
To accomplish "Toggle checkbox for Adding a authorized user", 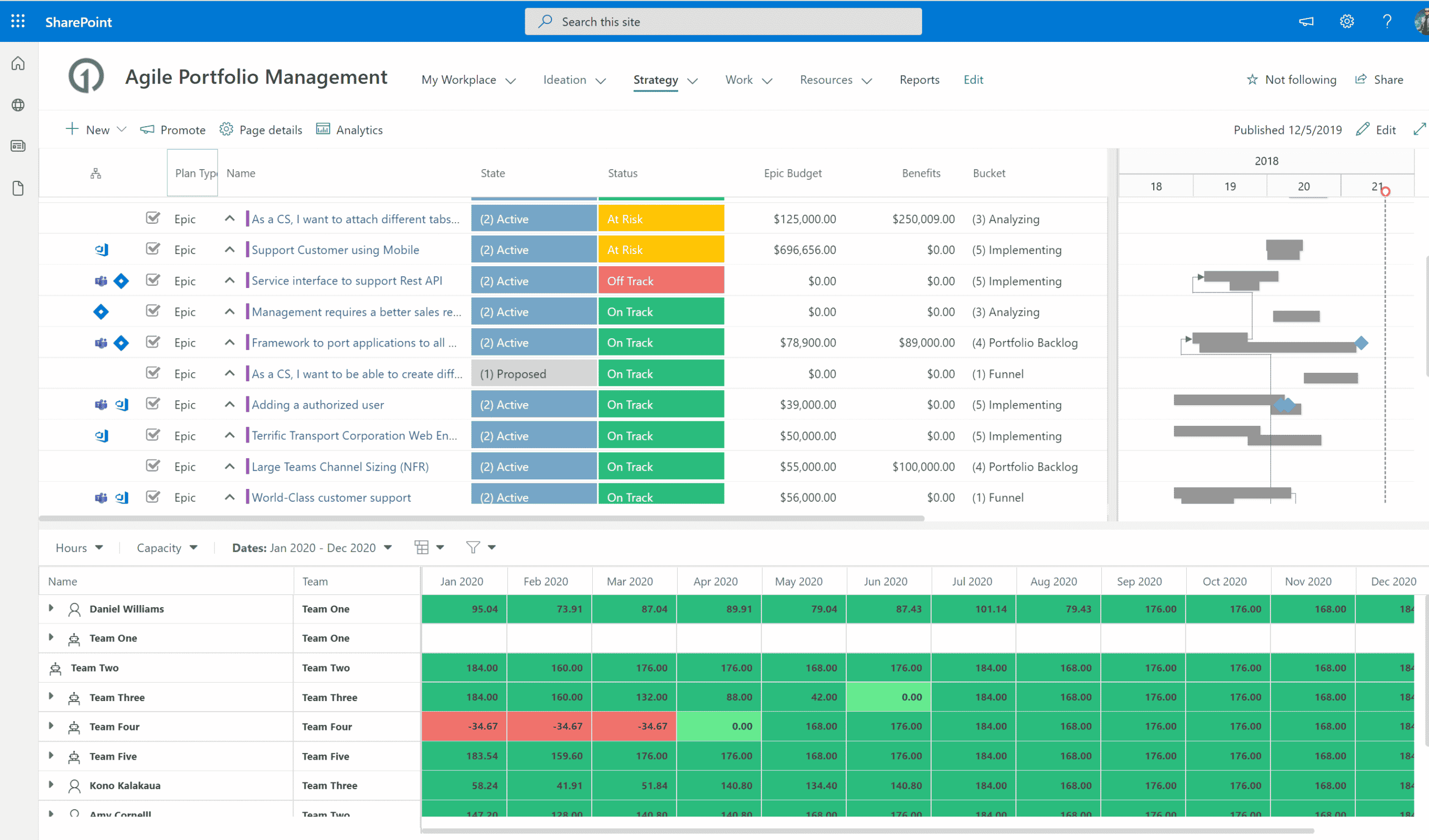I will click(x=152, y=405).
